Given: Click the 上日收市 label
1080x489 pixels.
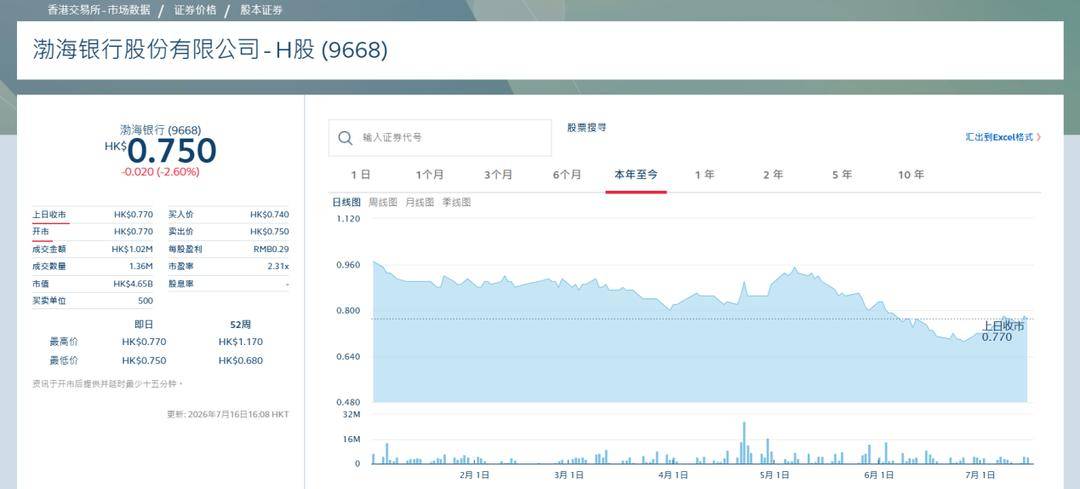Looking at the screenshot, I should 49,214.
